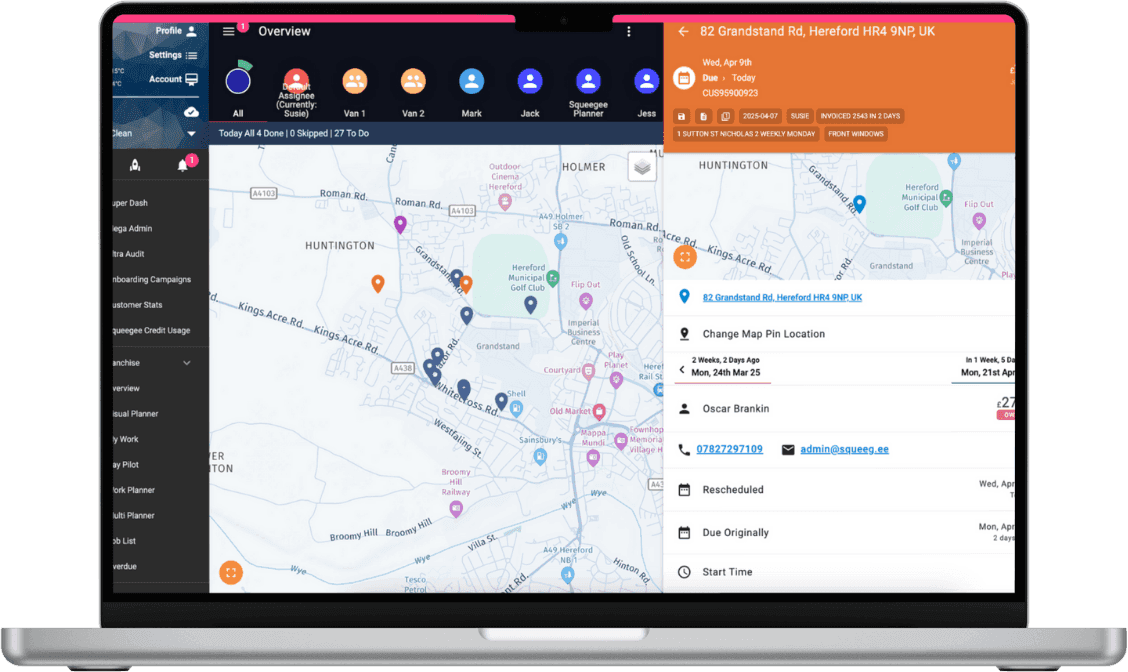1128x672 pixels.
Task: Open Visual Planner from the sidebar
Action: (x=136, y=414)
